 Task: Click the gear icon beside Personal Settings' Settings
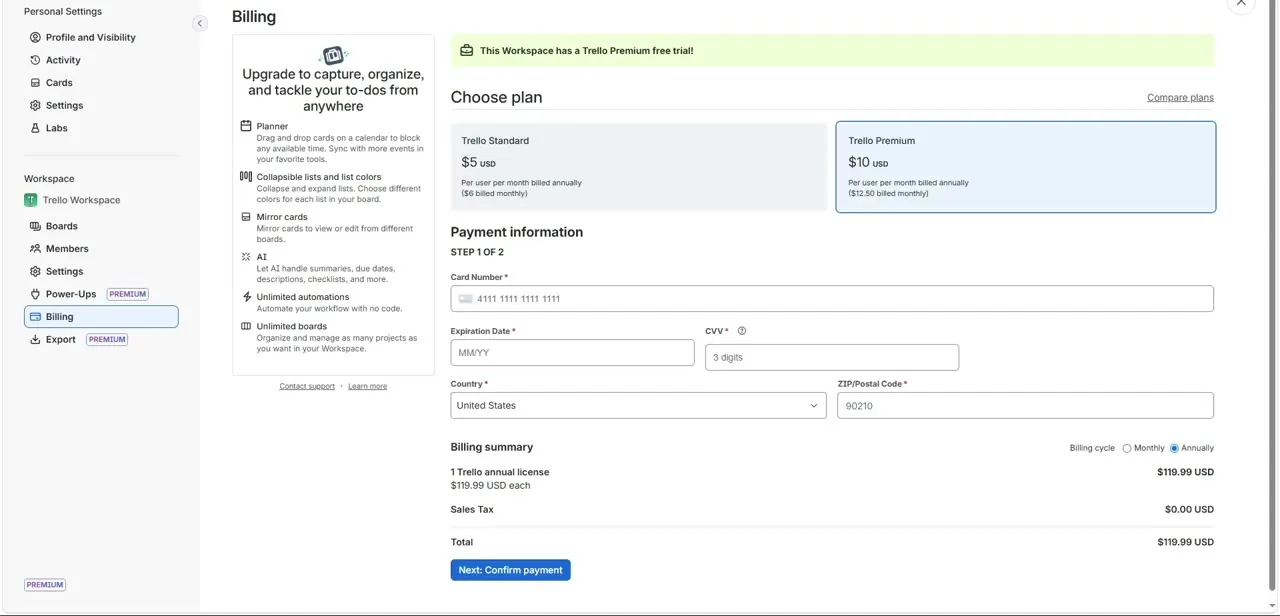[35, 105]
